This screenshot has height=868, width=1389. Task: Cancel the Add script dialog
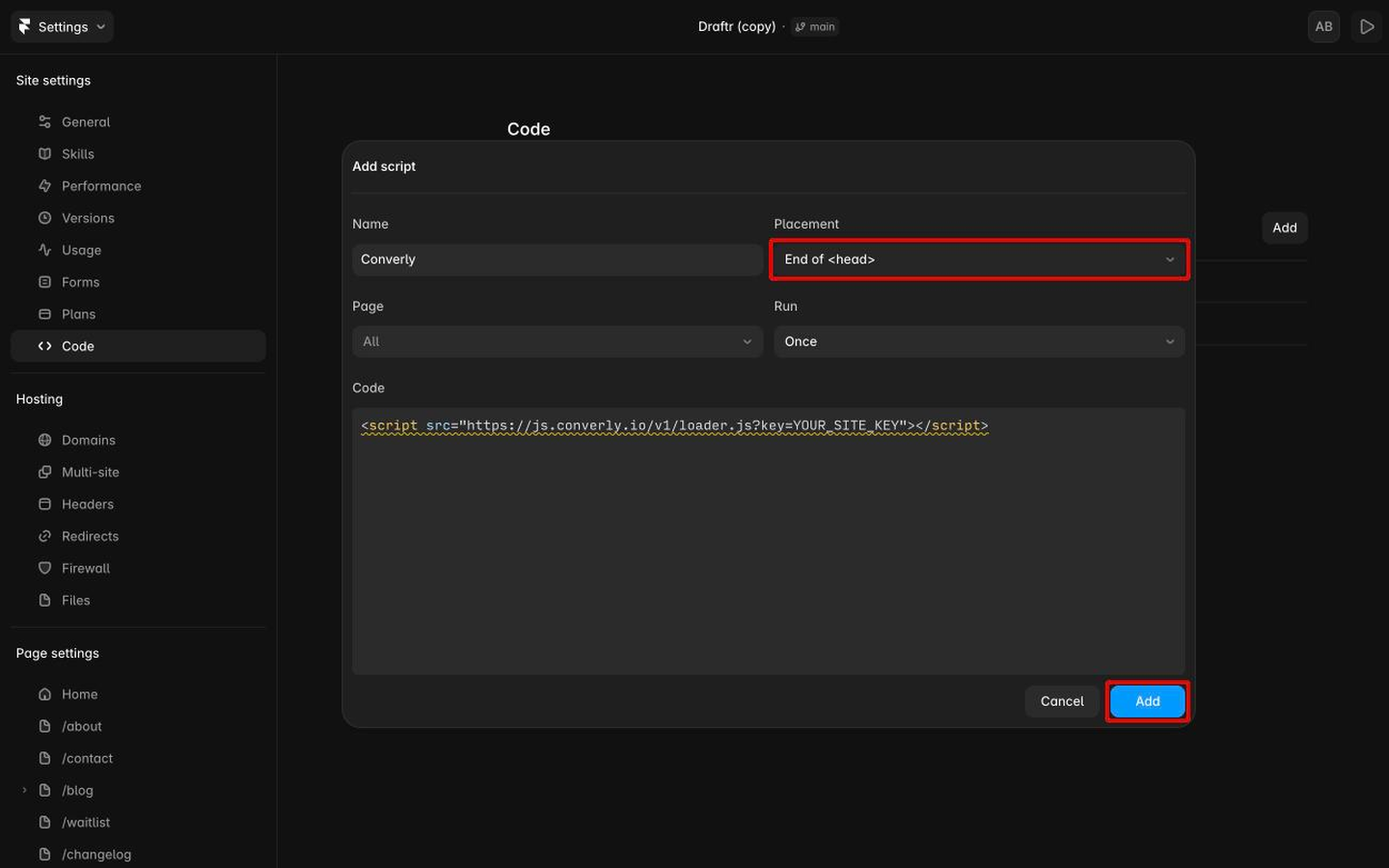(x=1062, y=701)
